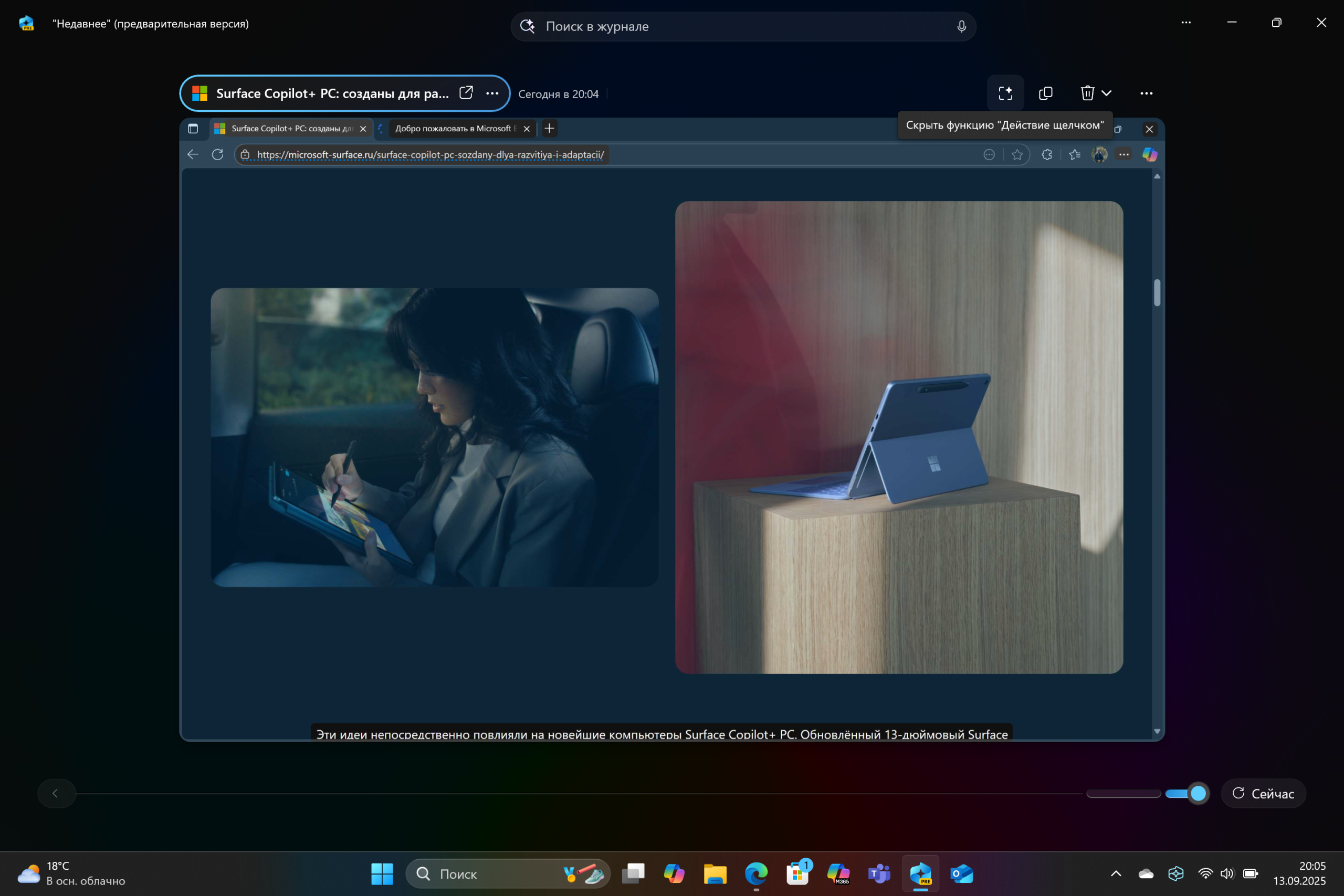Open the weather widget showing 18°C
1344x896 pixels.
[x=71, y=873]
